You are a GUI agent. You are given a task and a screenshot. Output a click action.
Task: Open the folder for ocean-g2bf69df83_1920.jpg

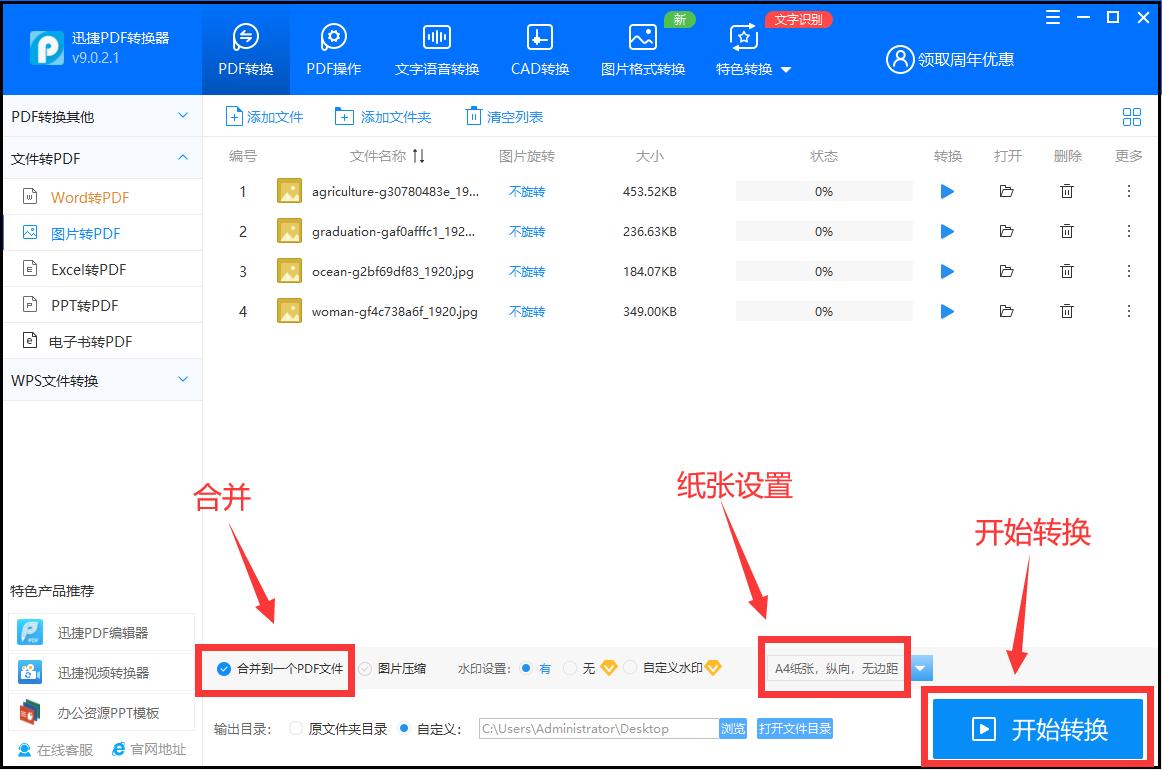(x=1007, y=271)
